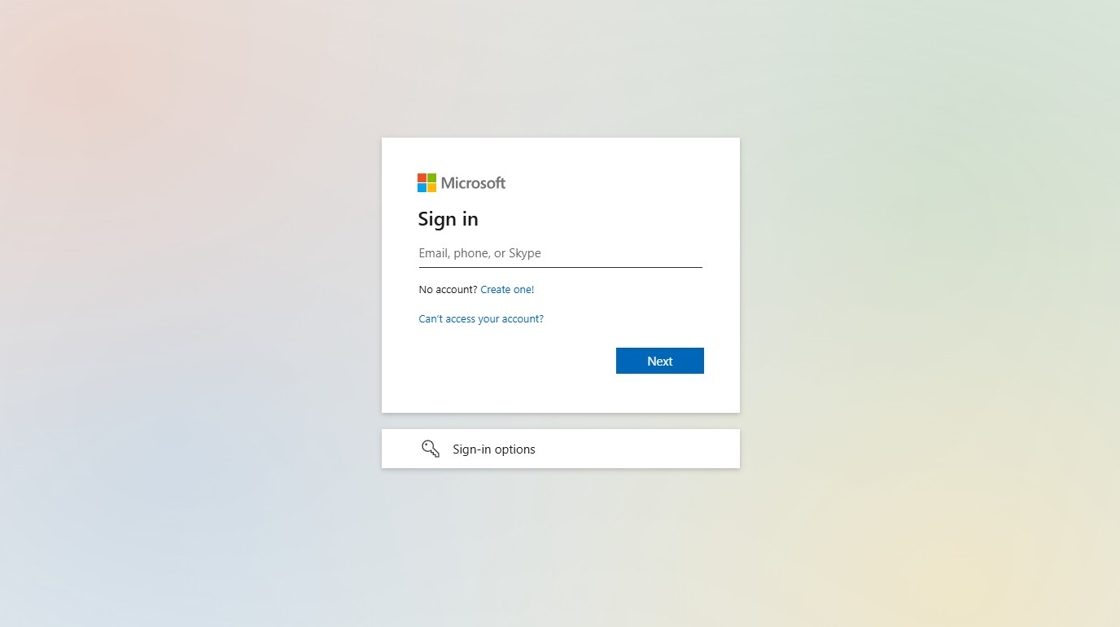Click the Microsoft wordmark text
Image resolution: width=1120 pixels, height=627 pixels.
pyautogui.click(x=473, y=183)
